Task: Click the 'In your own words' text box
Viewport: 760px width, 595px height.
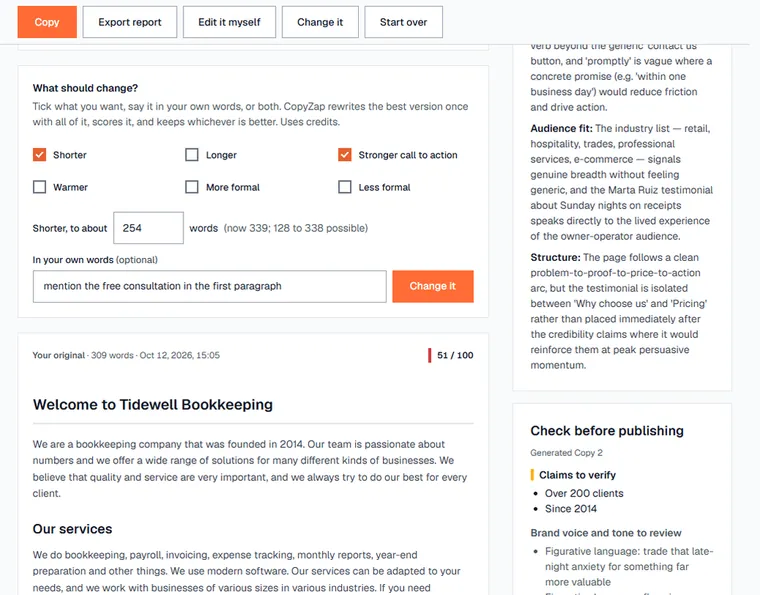Action: click(x=209, y=286)
